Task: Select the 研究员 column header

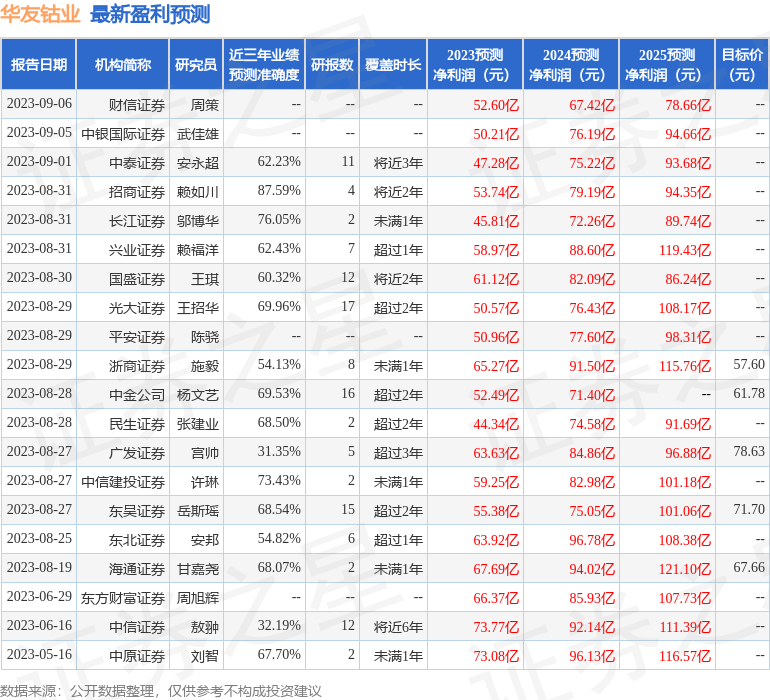Action: click(196, 64)
